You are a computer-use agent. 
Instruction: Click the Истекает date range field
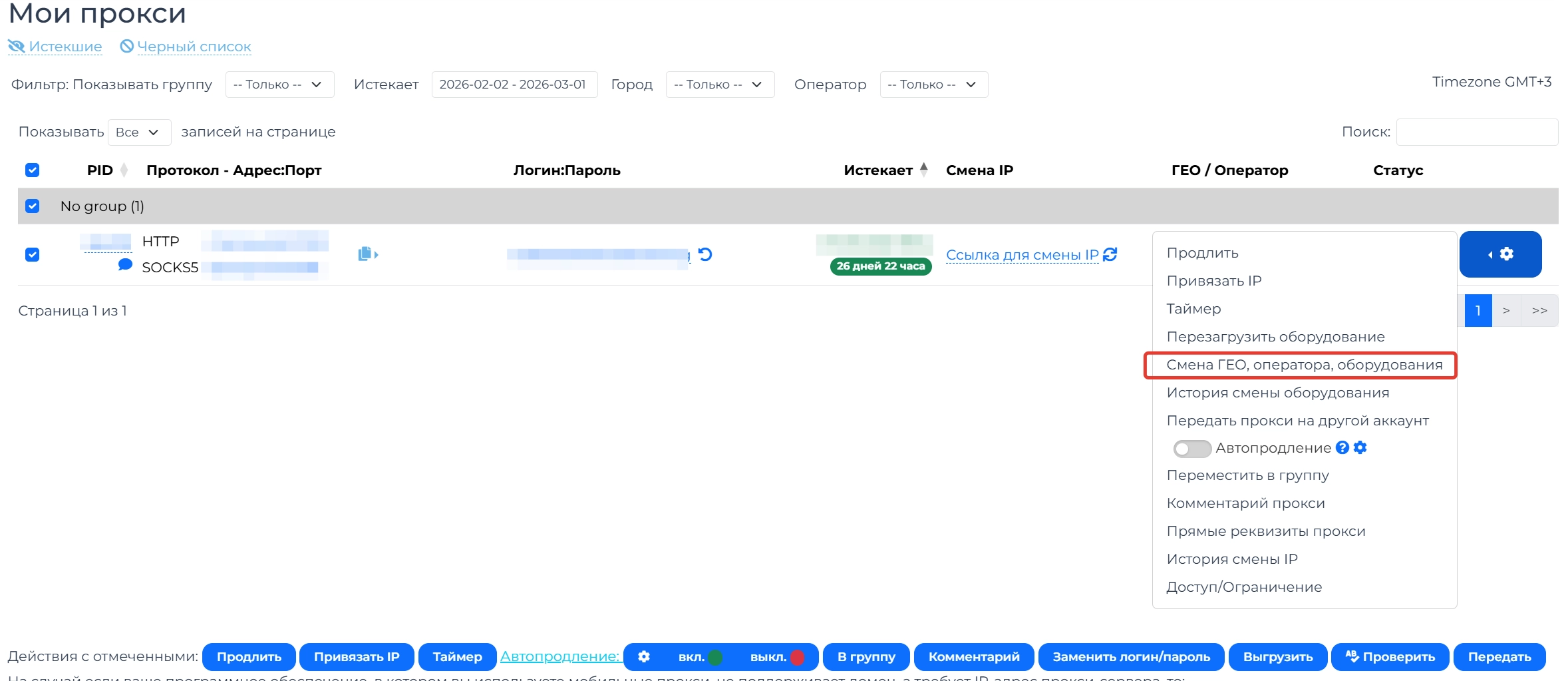pos(514,85)
